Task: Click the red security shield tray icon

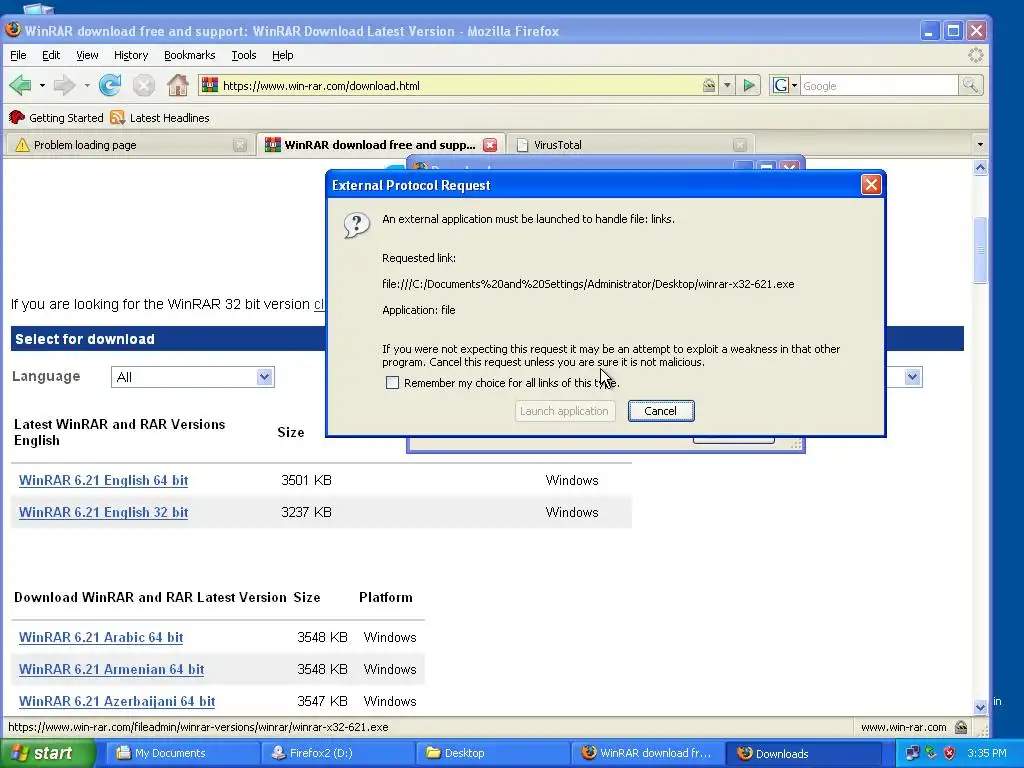Action: pos(949,753)
